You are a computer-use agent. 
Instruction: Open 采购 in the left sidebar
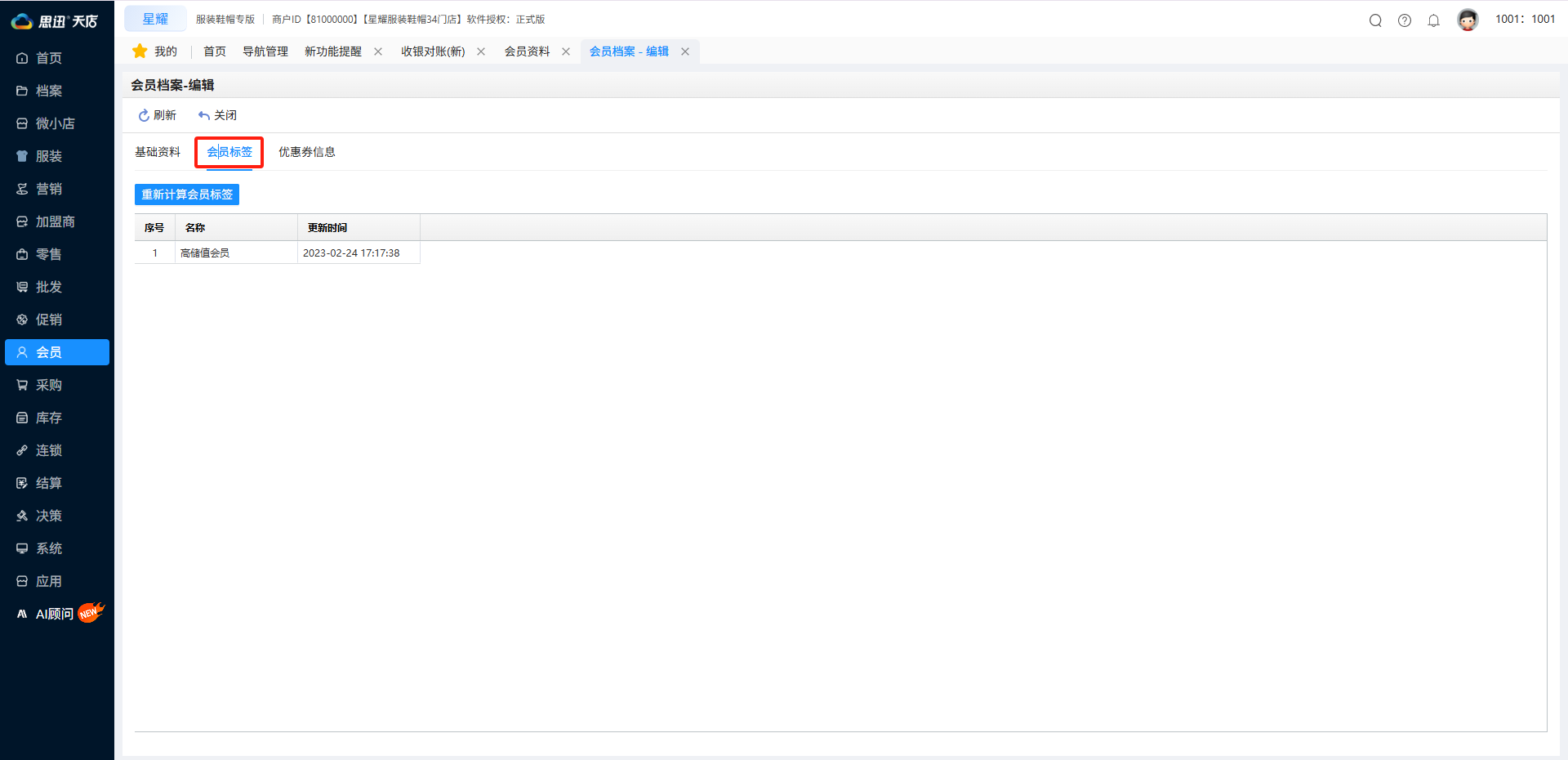tap(49, 385)
